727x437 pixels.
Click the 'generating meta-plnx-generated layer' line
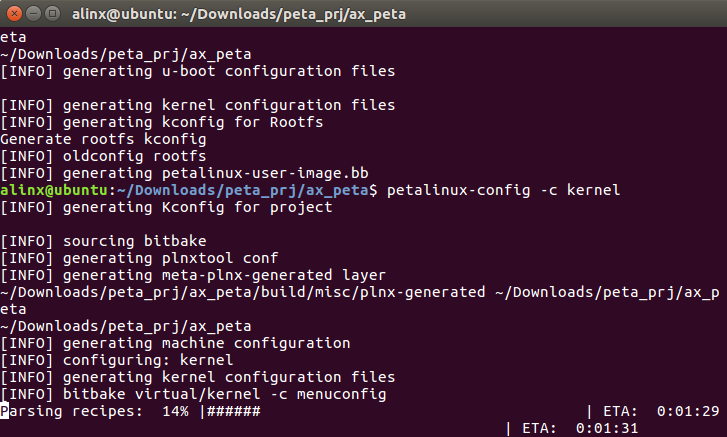coord(193,275)
